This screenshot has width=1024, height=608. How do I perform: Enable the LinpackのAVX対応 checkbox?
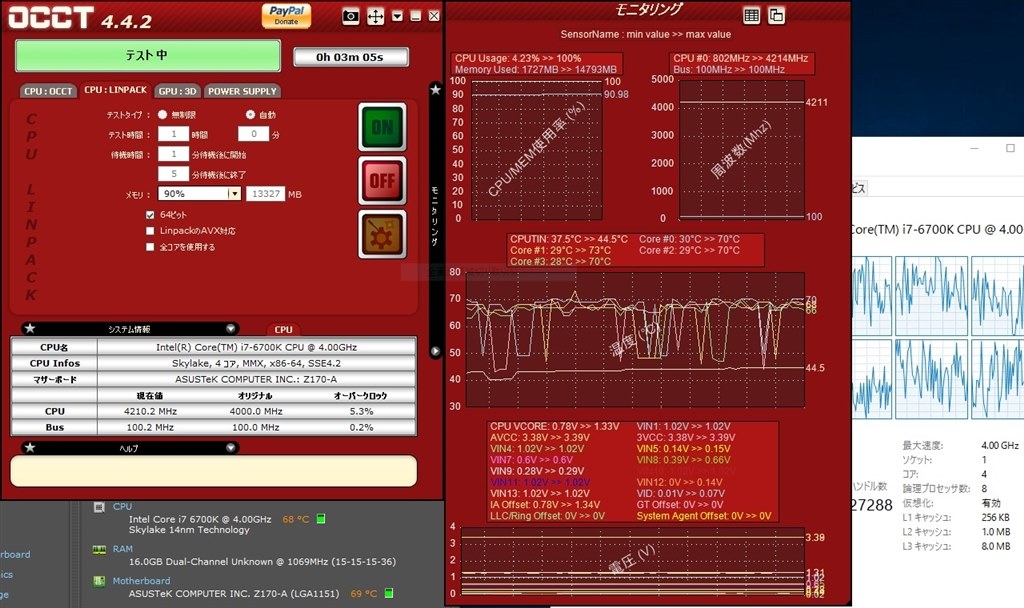[150, 231]
